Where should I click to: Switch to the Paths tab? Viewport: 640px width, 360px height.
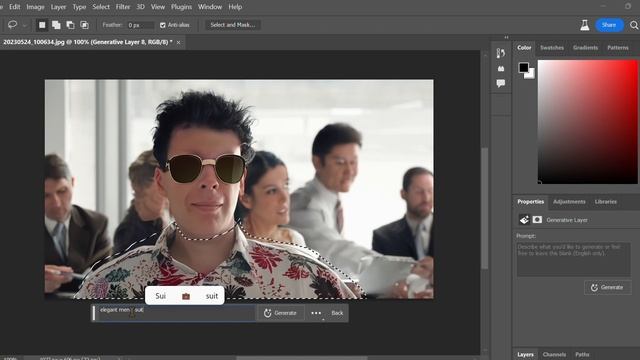[x=582, y=354]
